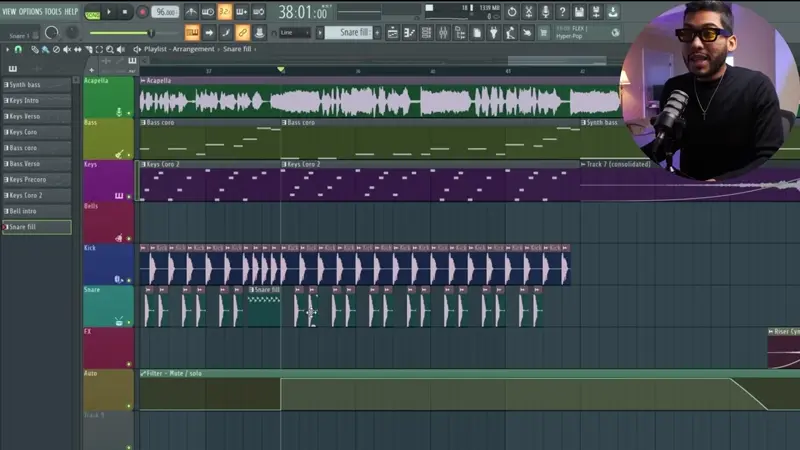Open the HELP menu
The image size is (800, 450).
pos(71,11)
